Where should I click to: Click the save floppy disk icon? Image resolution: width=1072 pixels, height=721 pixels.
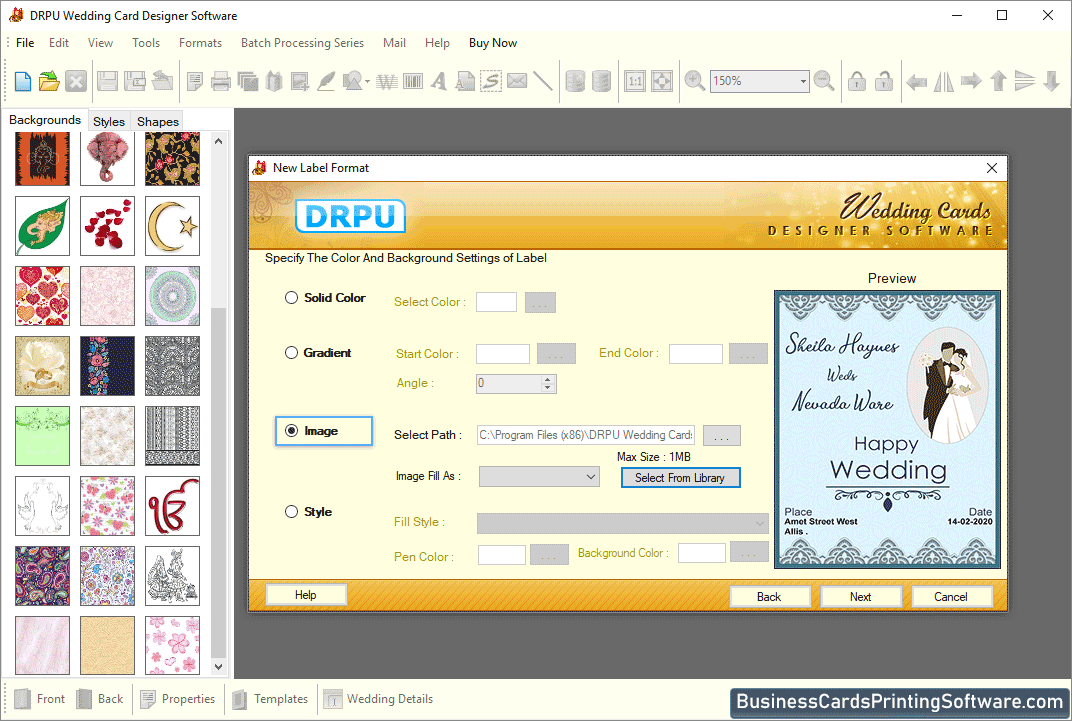(107, 81)
